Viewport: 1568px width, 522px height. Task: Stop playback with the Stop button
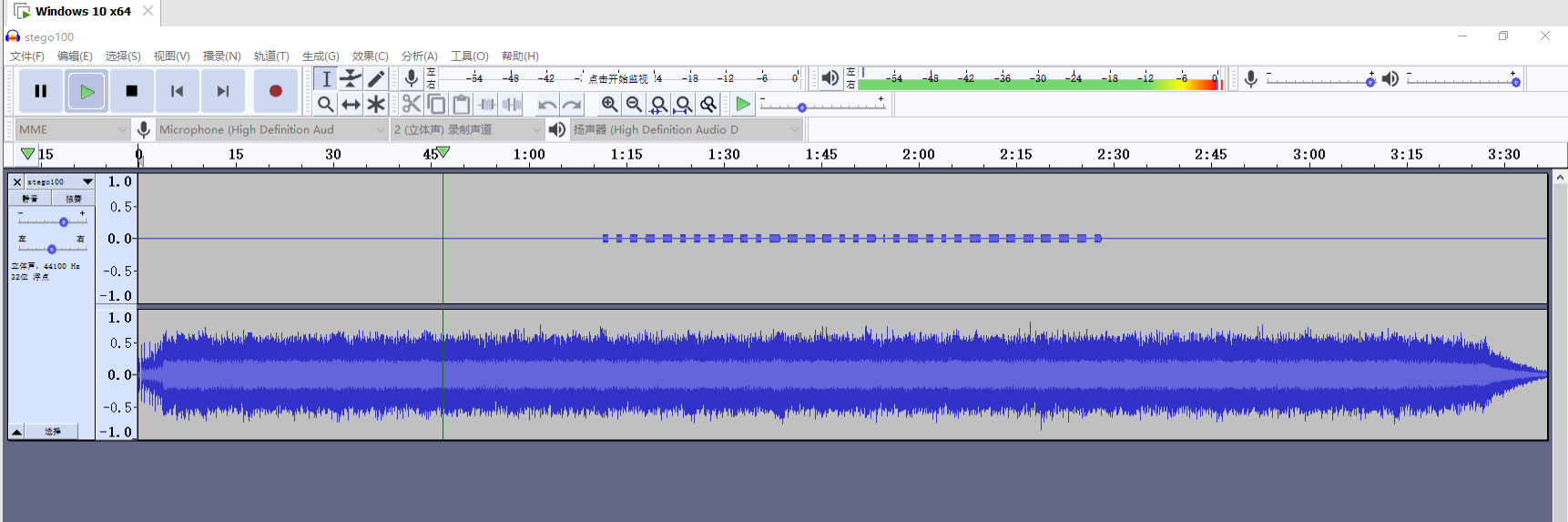tap(132, 91)
